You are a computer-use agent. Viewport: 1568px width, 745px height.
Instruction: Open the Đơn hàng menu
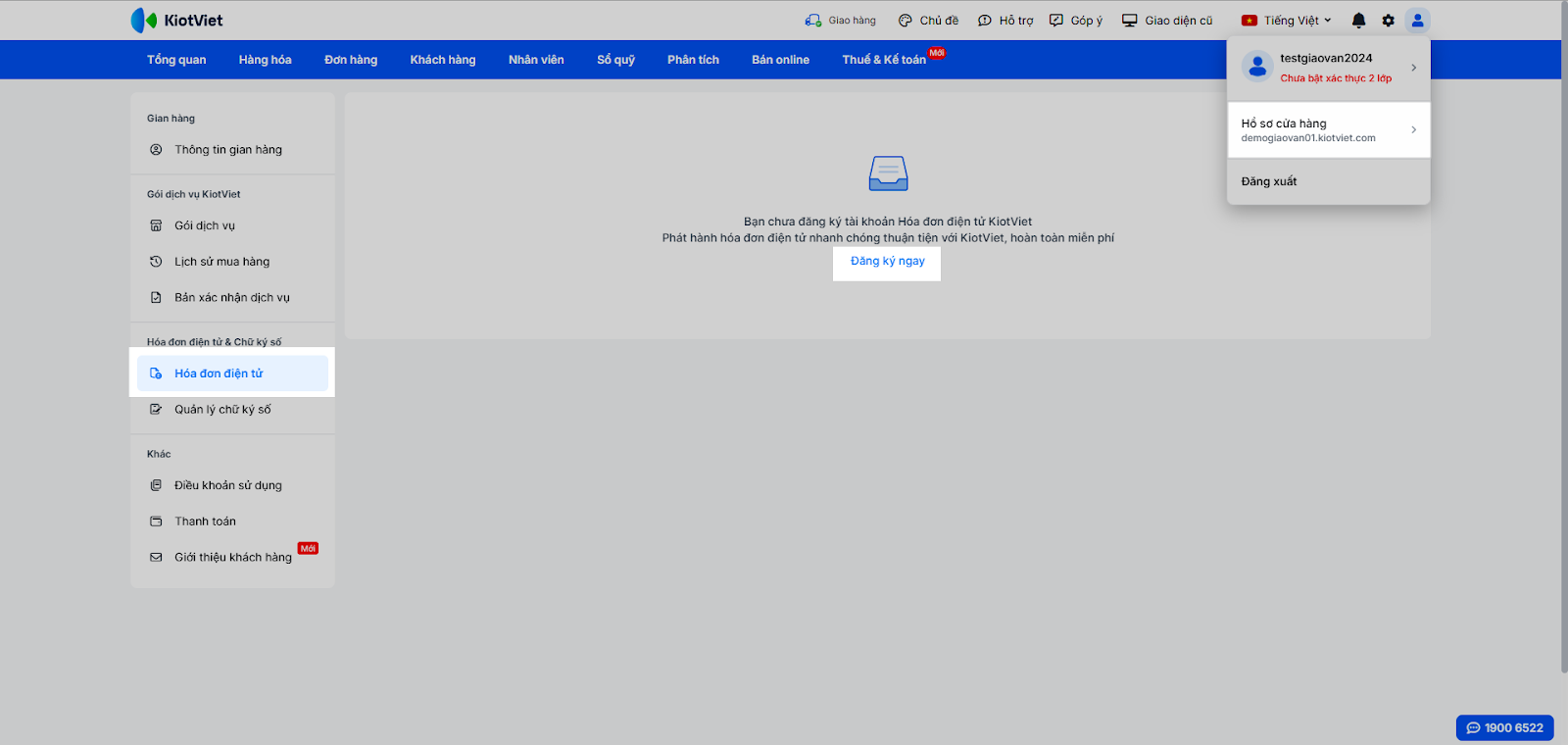[351, 60]
